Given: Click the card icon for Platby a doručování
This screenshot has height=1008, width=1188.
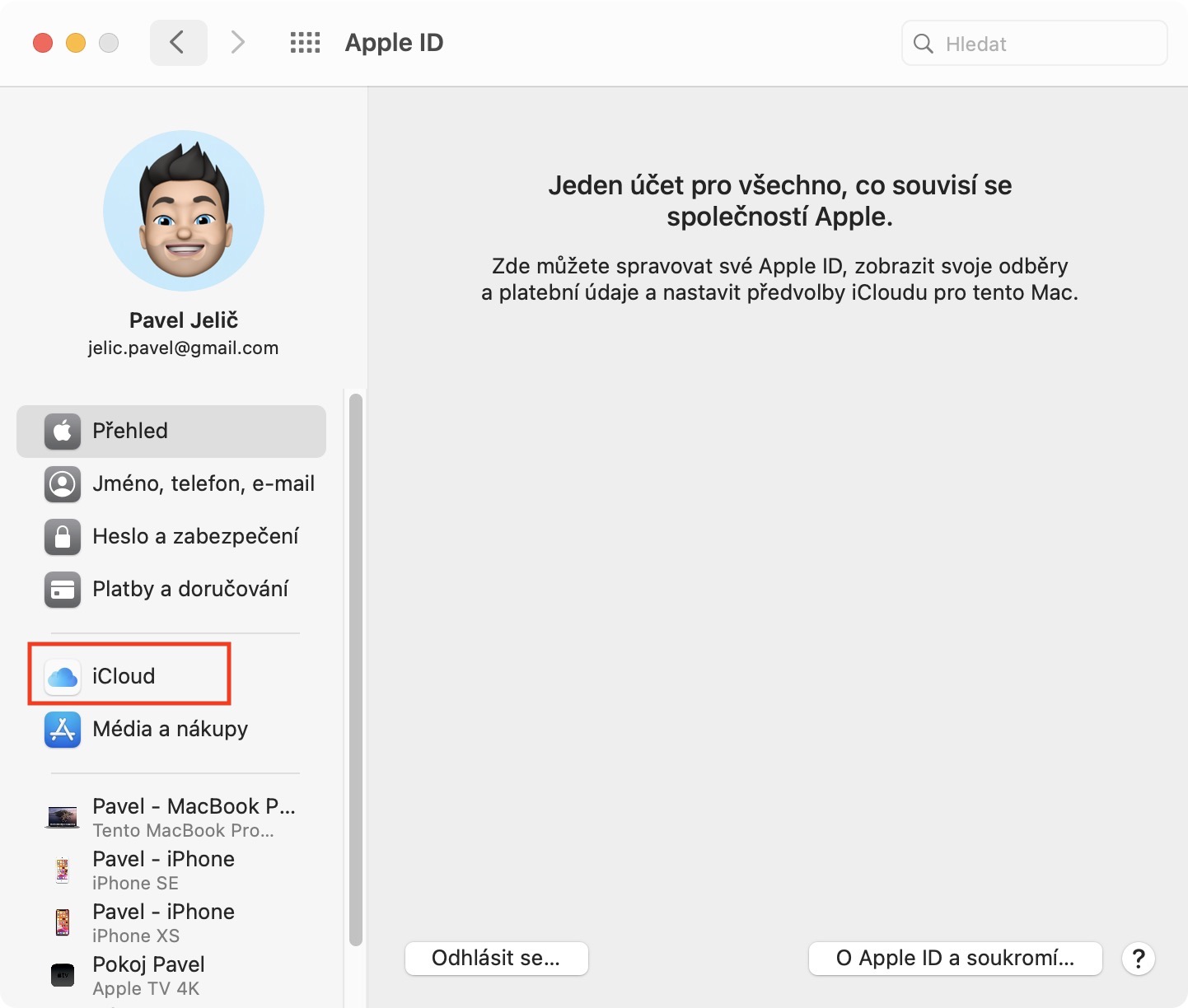Looking at the screenshot, I should click(63, 590).
